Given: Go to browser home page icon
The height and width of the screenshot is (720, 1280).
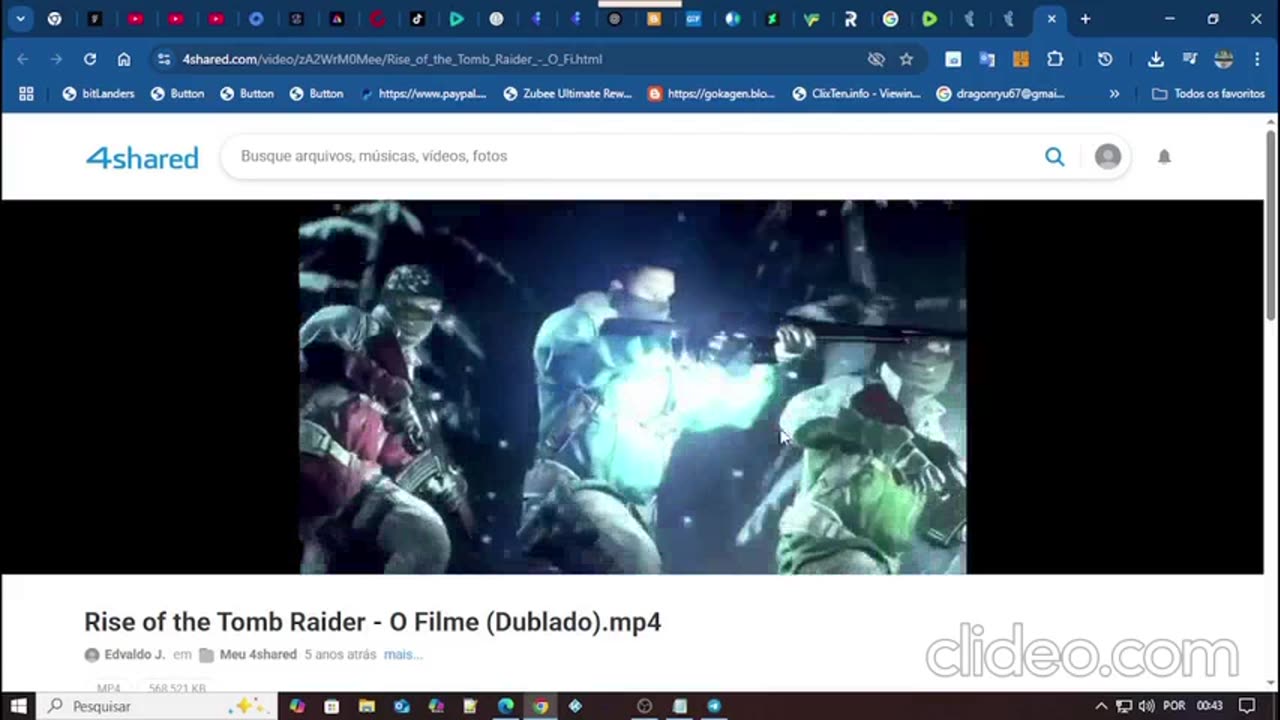Looking at the screenshot, I should pyautogui.click(x=124, y=59).
